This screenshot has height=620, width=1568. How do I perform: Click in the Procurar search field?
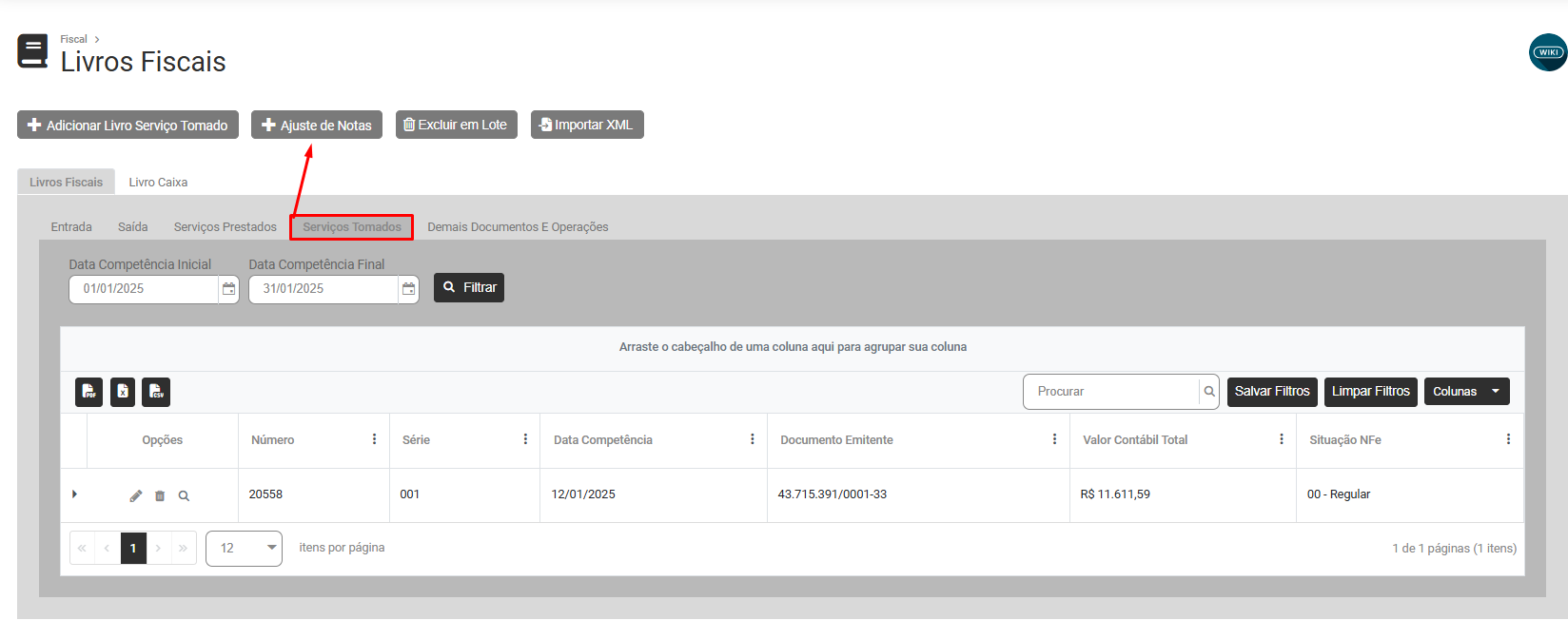tap(1110, 392)
